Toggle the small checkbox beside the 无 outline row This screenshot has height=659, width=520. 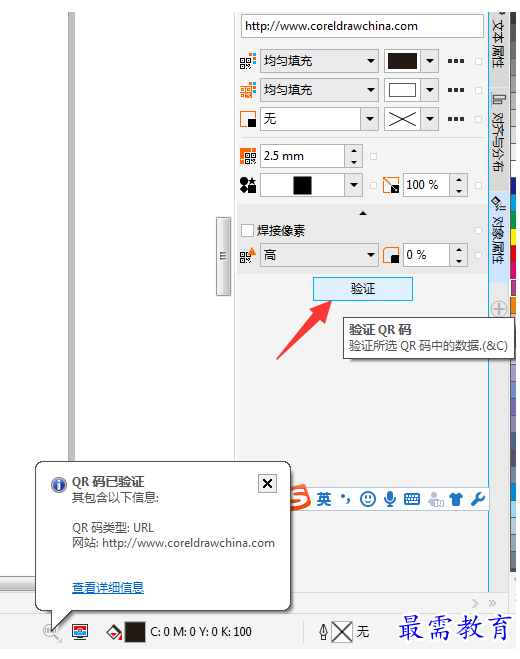pyautogui.click(x=478, y=119)
